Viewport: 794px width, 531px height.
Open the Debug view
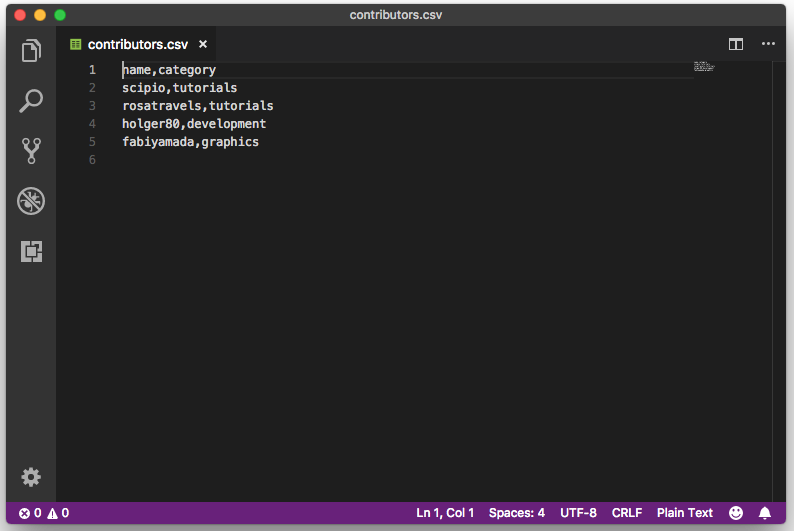(31, 201)
